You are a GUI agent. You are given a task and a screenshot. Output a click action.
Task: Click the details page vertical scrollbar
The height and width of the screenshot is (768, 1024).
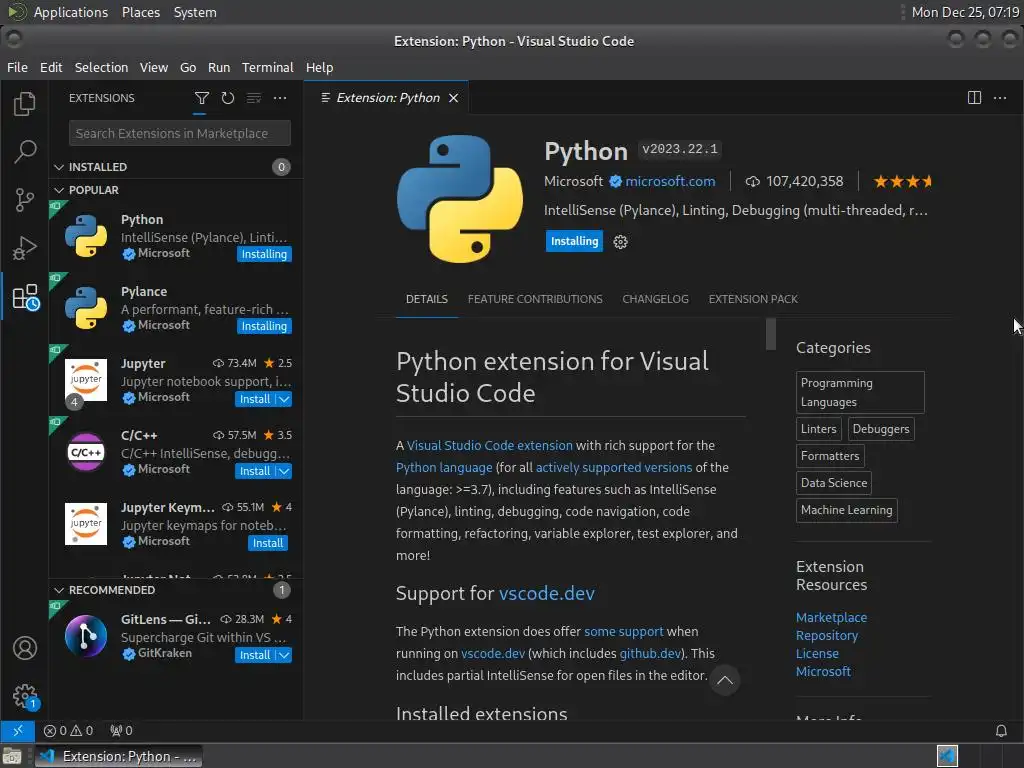point(771,333)
